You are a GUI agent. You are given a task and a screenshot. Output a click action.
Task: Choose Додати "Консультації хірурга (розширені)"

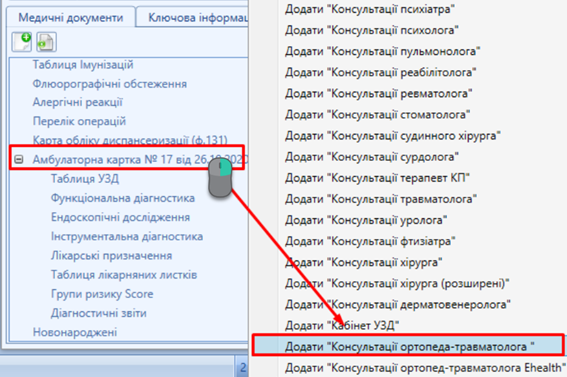click(397, 283)
